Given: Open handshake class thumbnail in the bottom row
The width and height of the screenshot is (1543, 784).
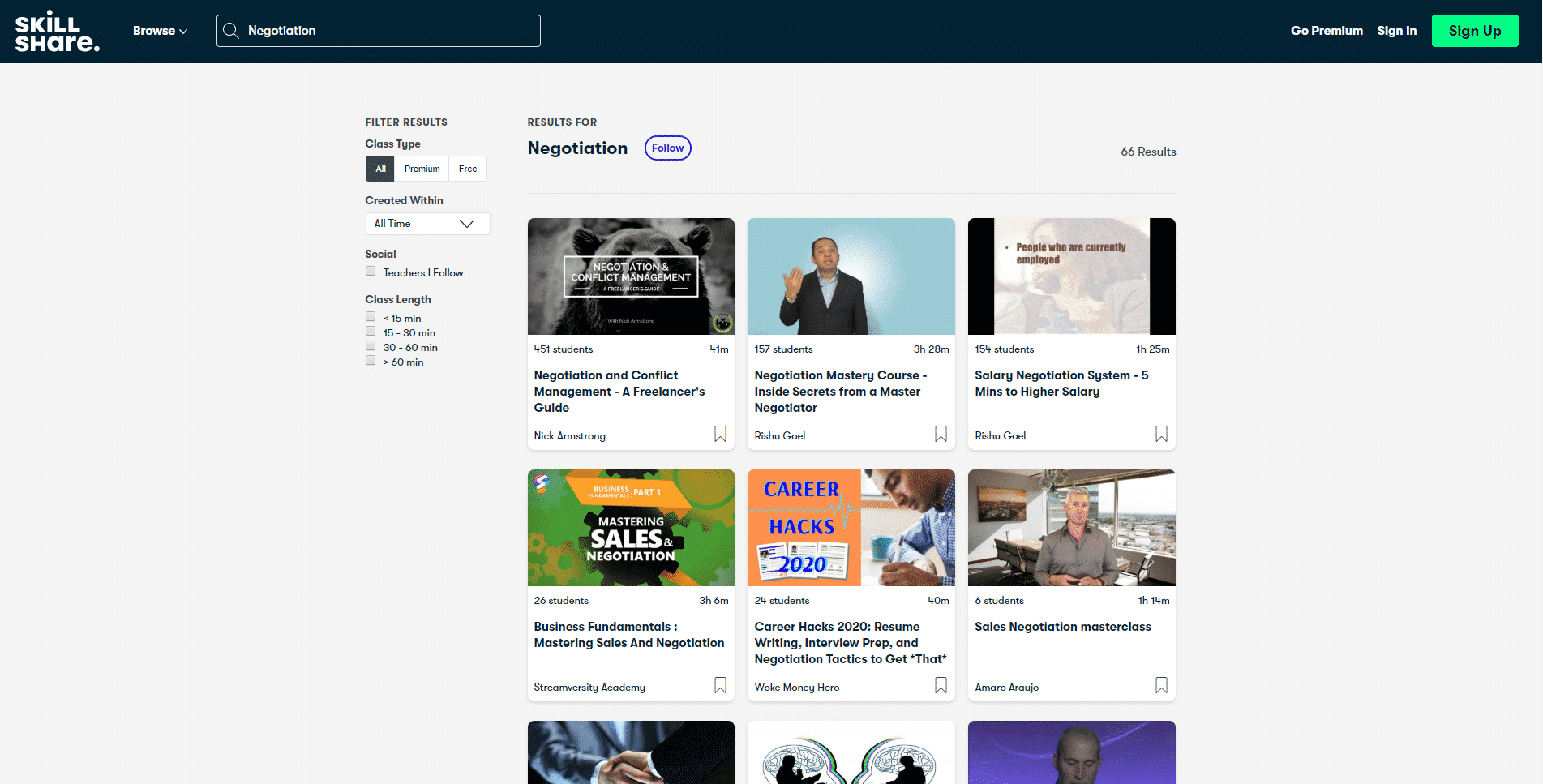Looking at the screenshot, I should [x=631, y=752].
